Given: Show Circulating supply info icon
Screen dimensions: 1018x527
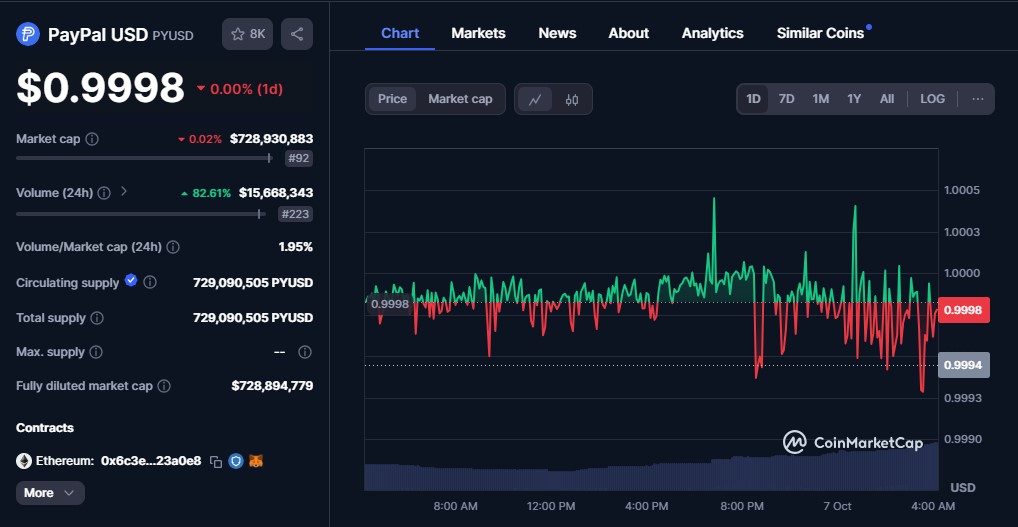Looking at the screenshot, I should 149,282.
